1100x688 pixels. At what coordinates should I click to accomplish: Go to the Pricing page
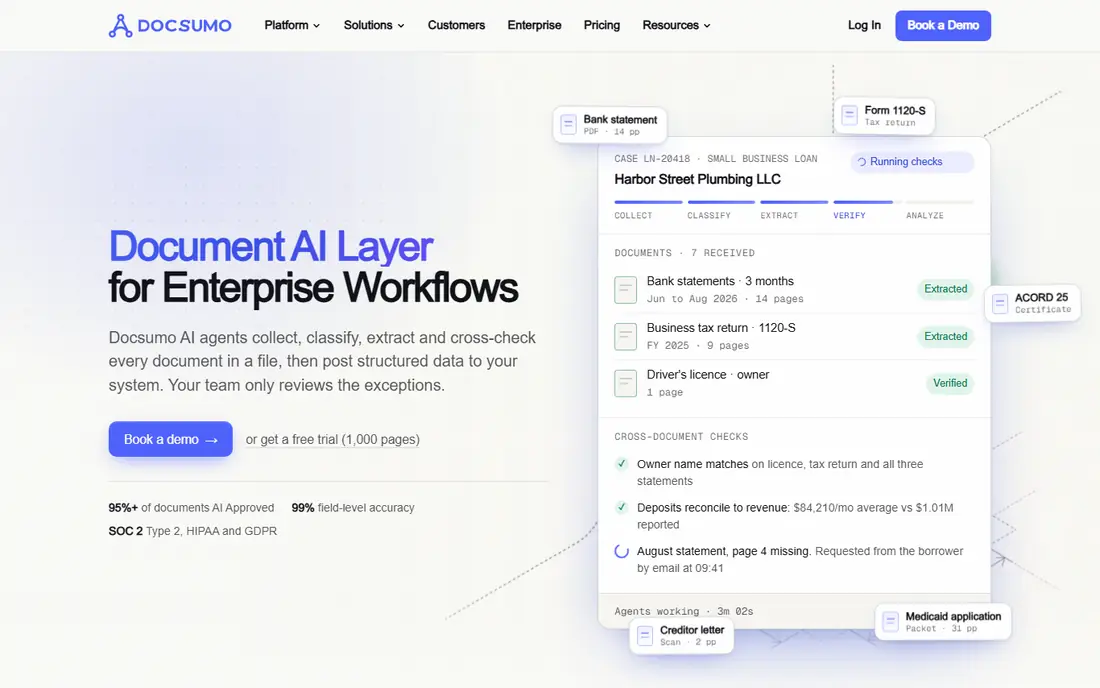click(x=602, y=25)
